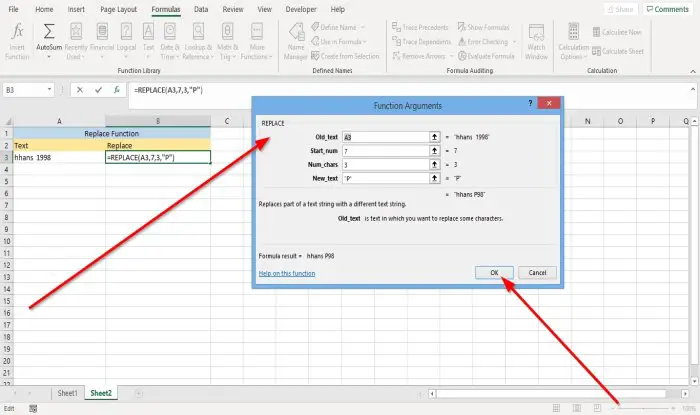This screenshot has width=700, height=415.
Task: Click the Num_chars input field
Action: coord(386,165)
